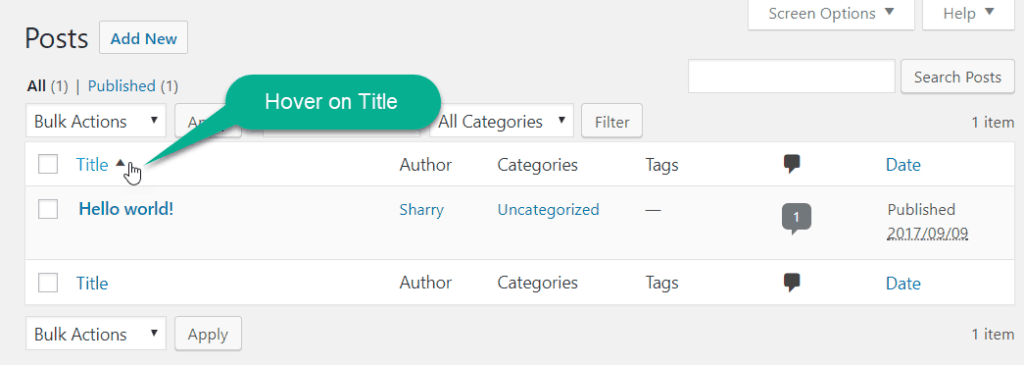Open the top Bulk Actions dropdown

click(96, 121)
